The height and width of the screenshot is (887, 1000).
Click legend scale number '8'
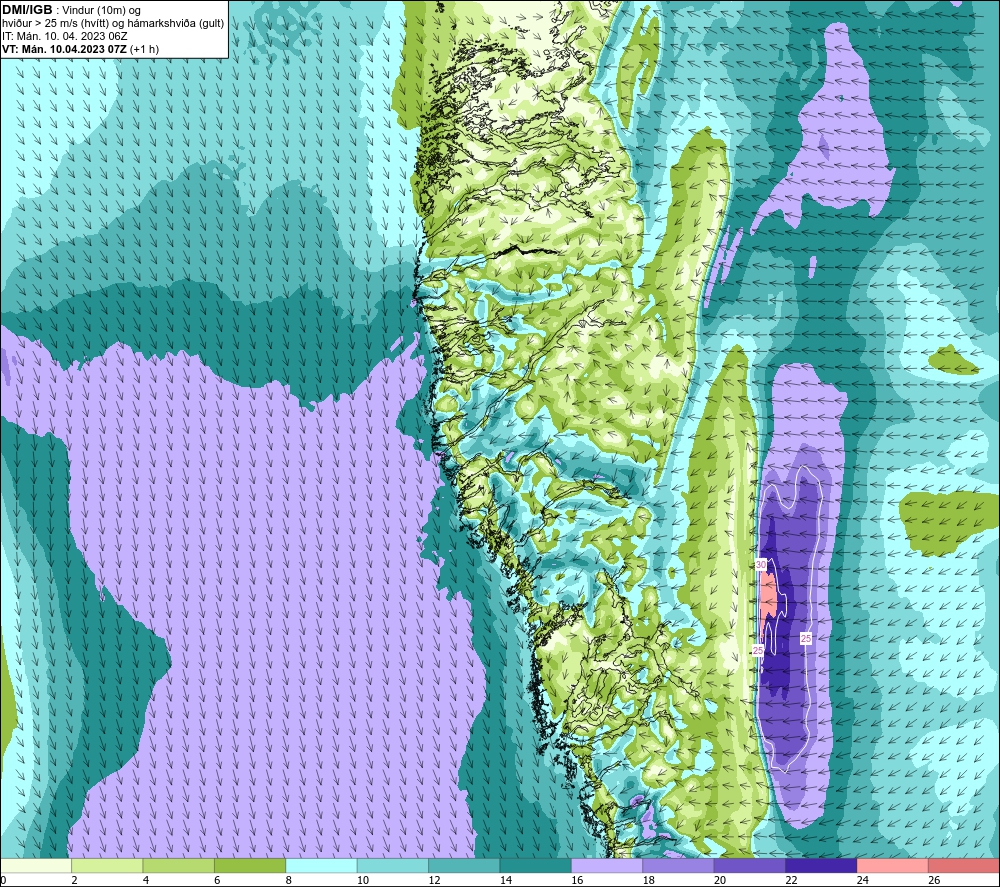point(289,880)
